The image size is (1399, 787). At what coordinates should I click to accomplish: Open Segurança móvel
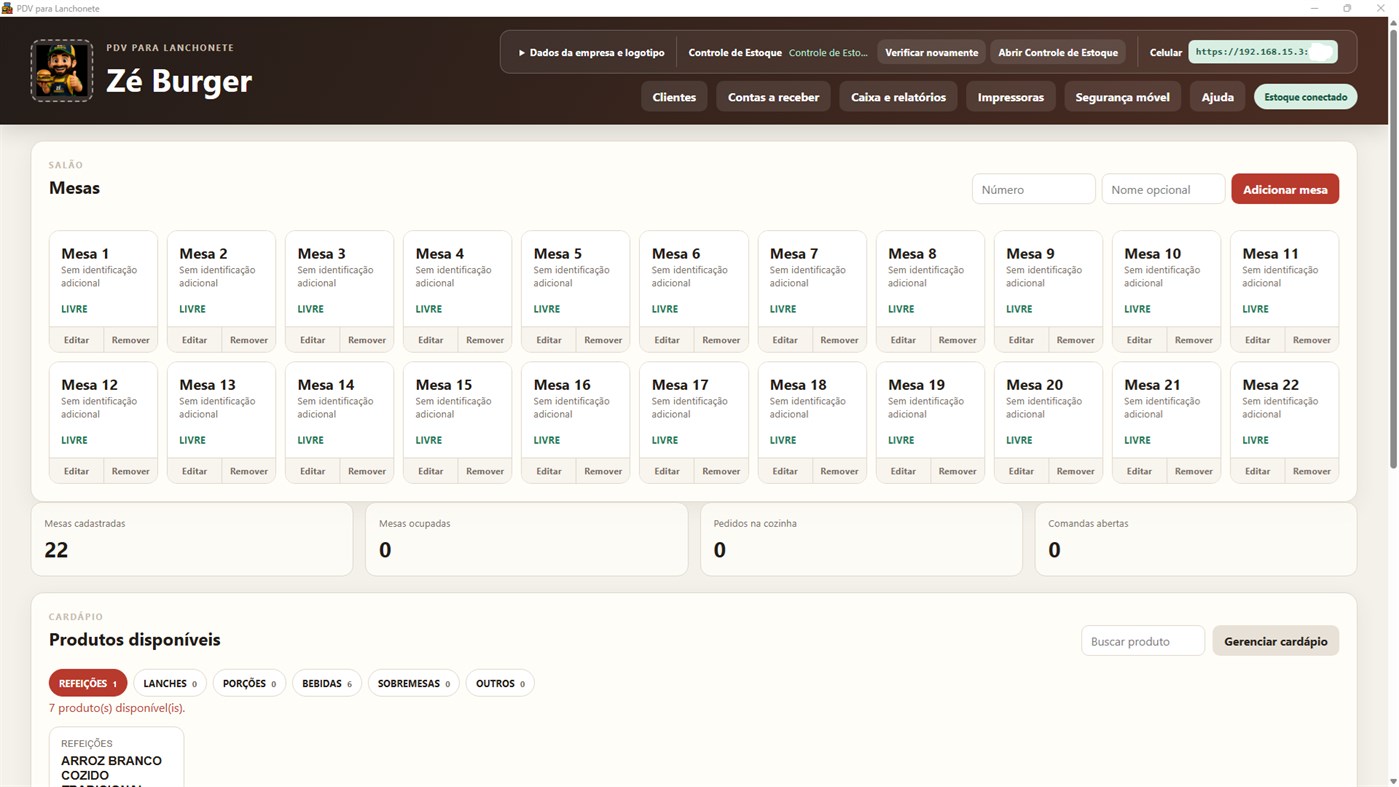[x=1122, y=97]
